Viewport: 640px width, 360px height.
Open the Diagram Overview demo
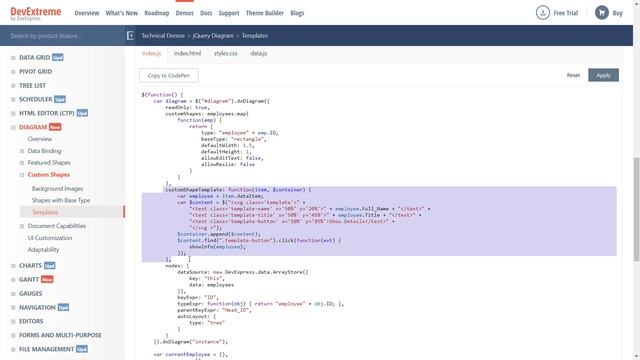pos(40,139)
